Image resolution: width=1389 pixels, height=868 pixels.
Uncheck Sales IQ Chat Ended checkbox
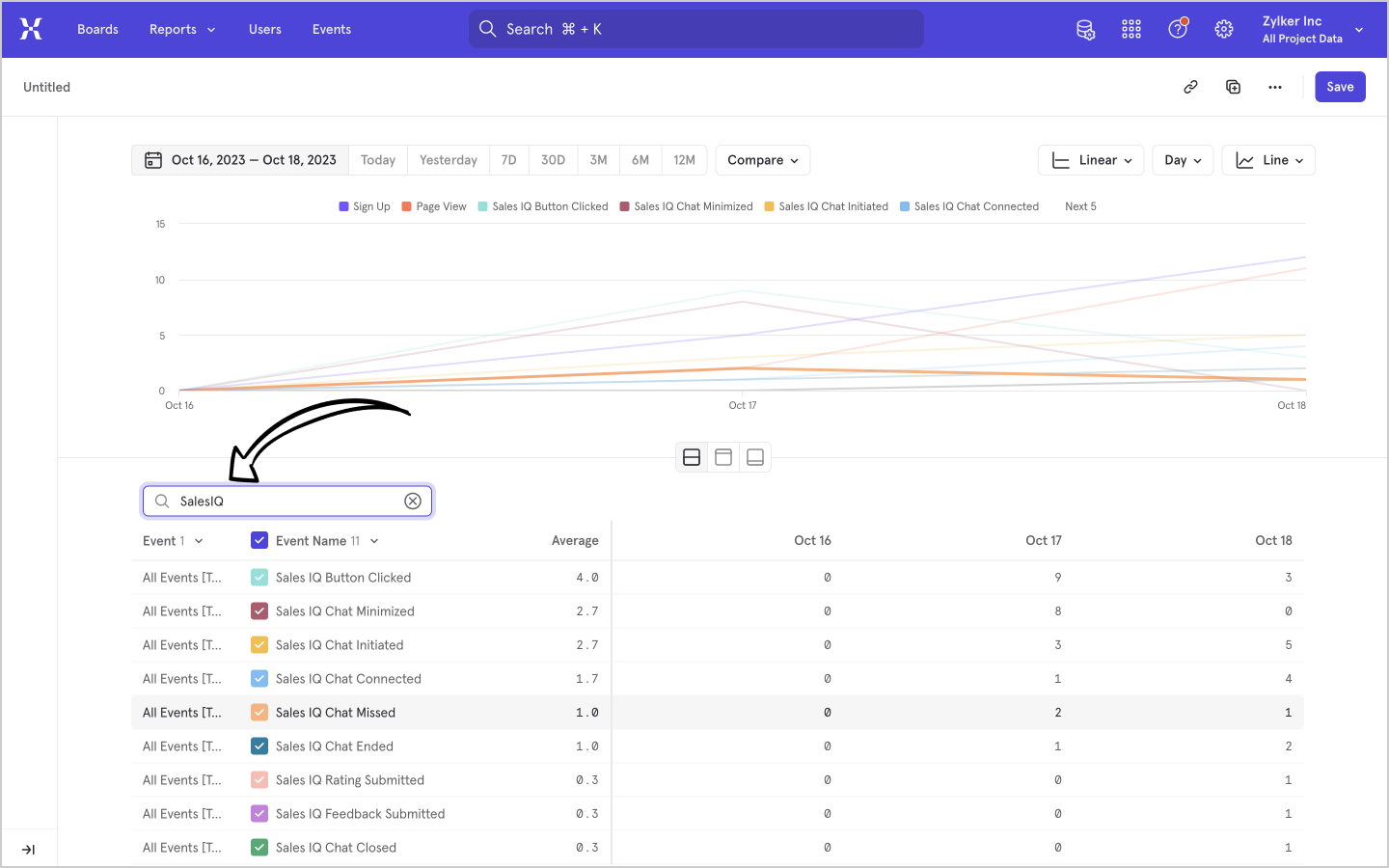pos(259,746)
